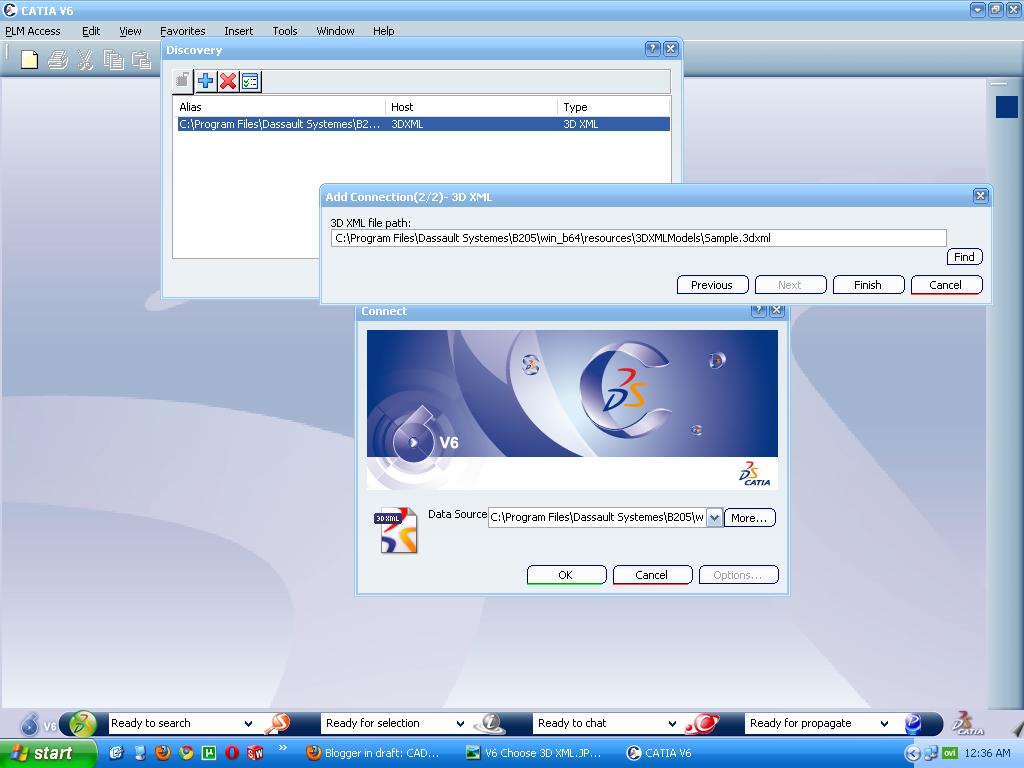Click the Host column header
This screenshot has height=768, width=1024.
[x=472, y=107]
